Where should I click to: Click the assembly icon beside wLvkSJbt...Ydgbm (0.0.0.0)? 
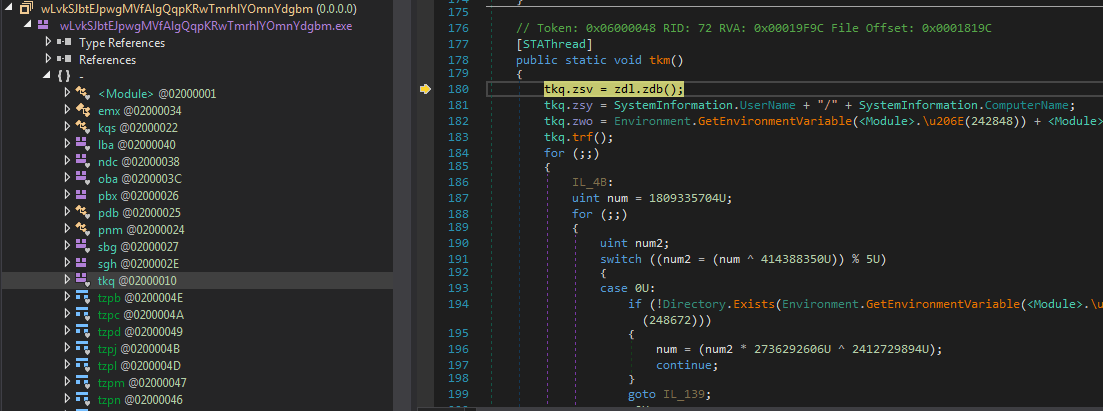tap(27, 9)
